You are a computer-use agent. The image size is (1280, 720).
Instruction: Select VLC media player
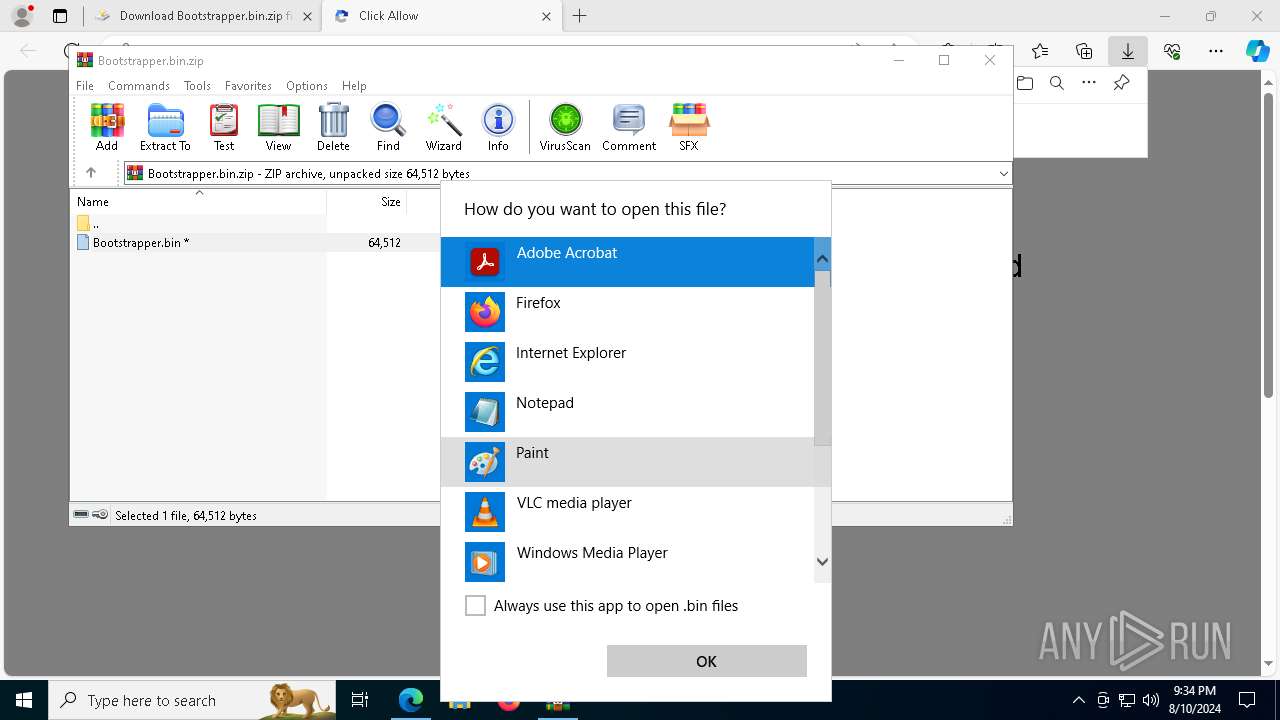coord(628,512)
